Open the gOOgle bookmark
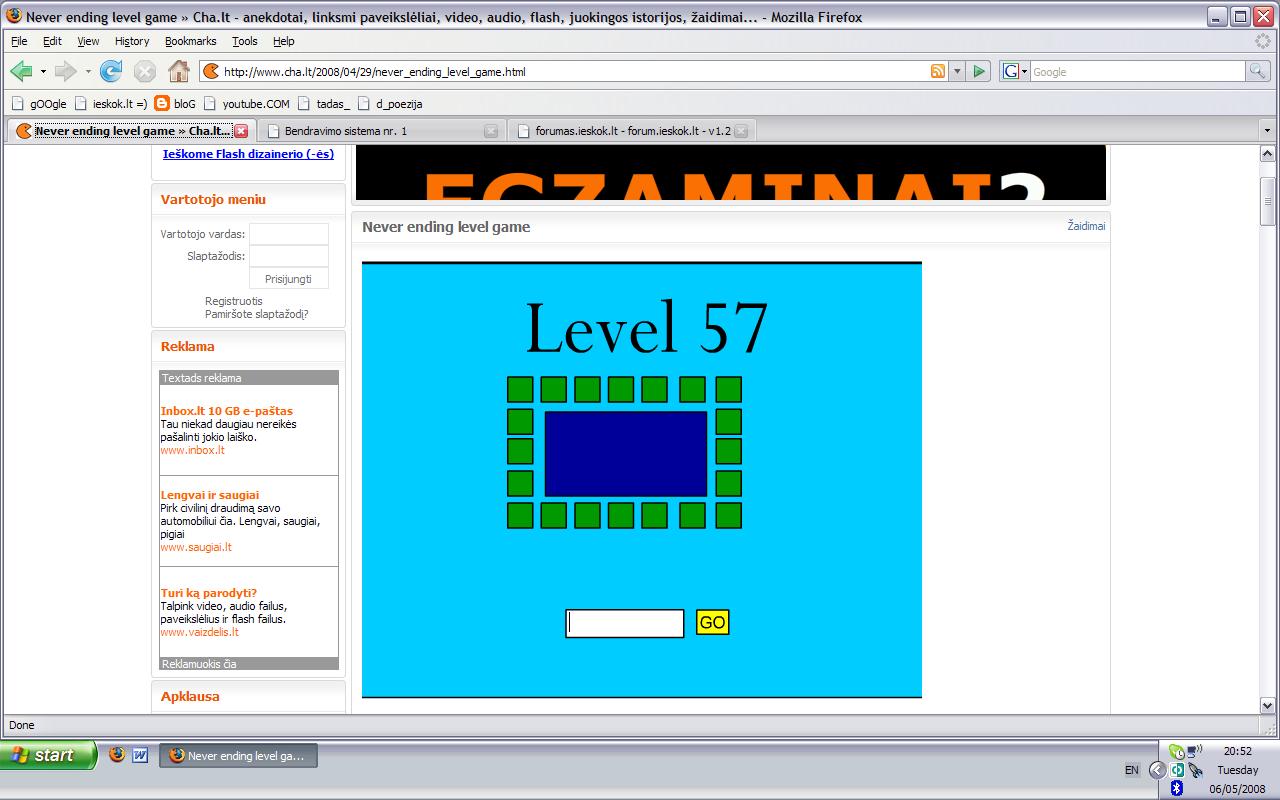The image size is (1280, 800). 39,103
